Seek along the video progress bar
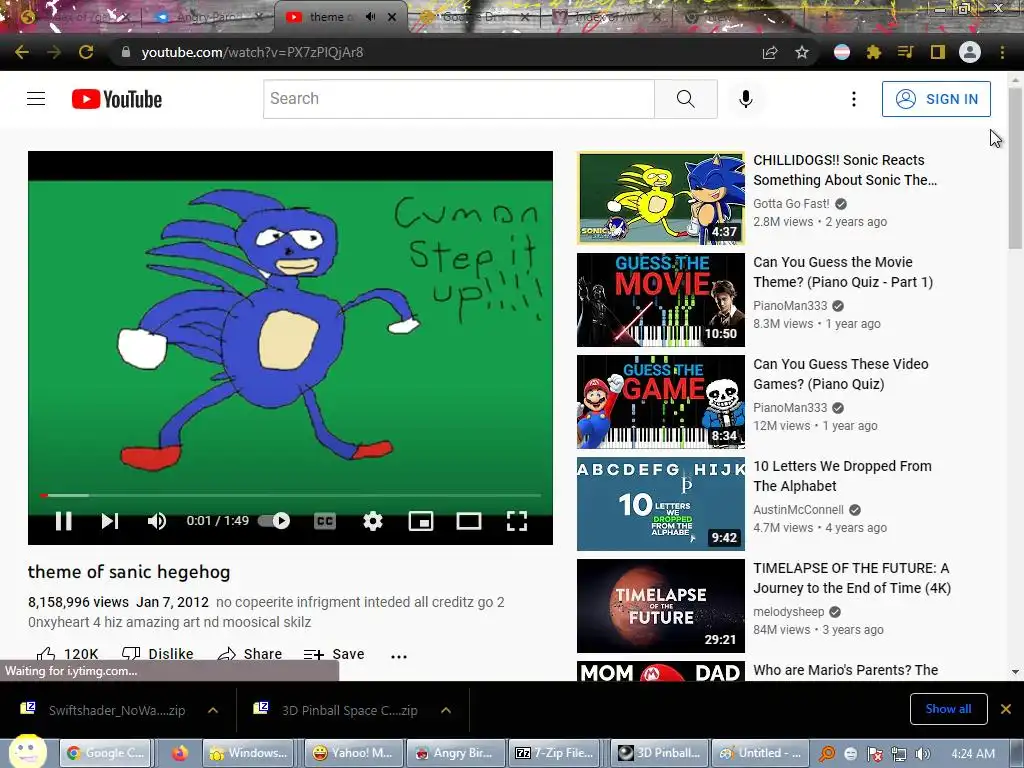This screenshot has height=768, width=1024. [291, 496]
